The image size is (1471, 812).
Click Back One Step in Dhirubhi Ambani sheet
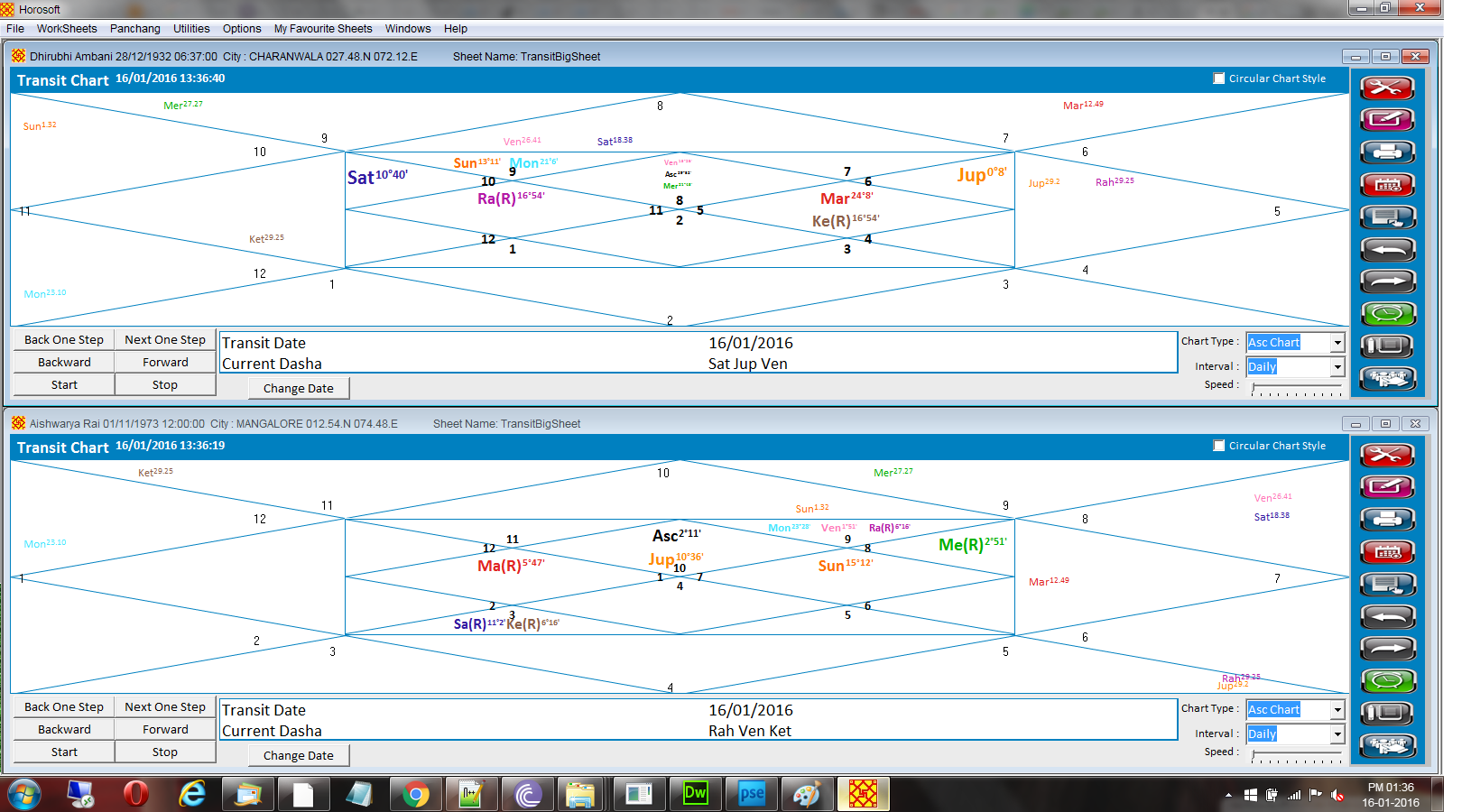click(x=64, y=340)
